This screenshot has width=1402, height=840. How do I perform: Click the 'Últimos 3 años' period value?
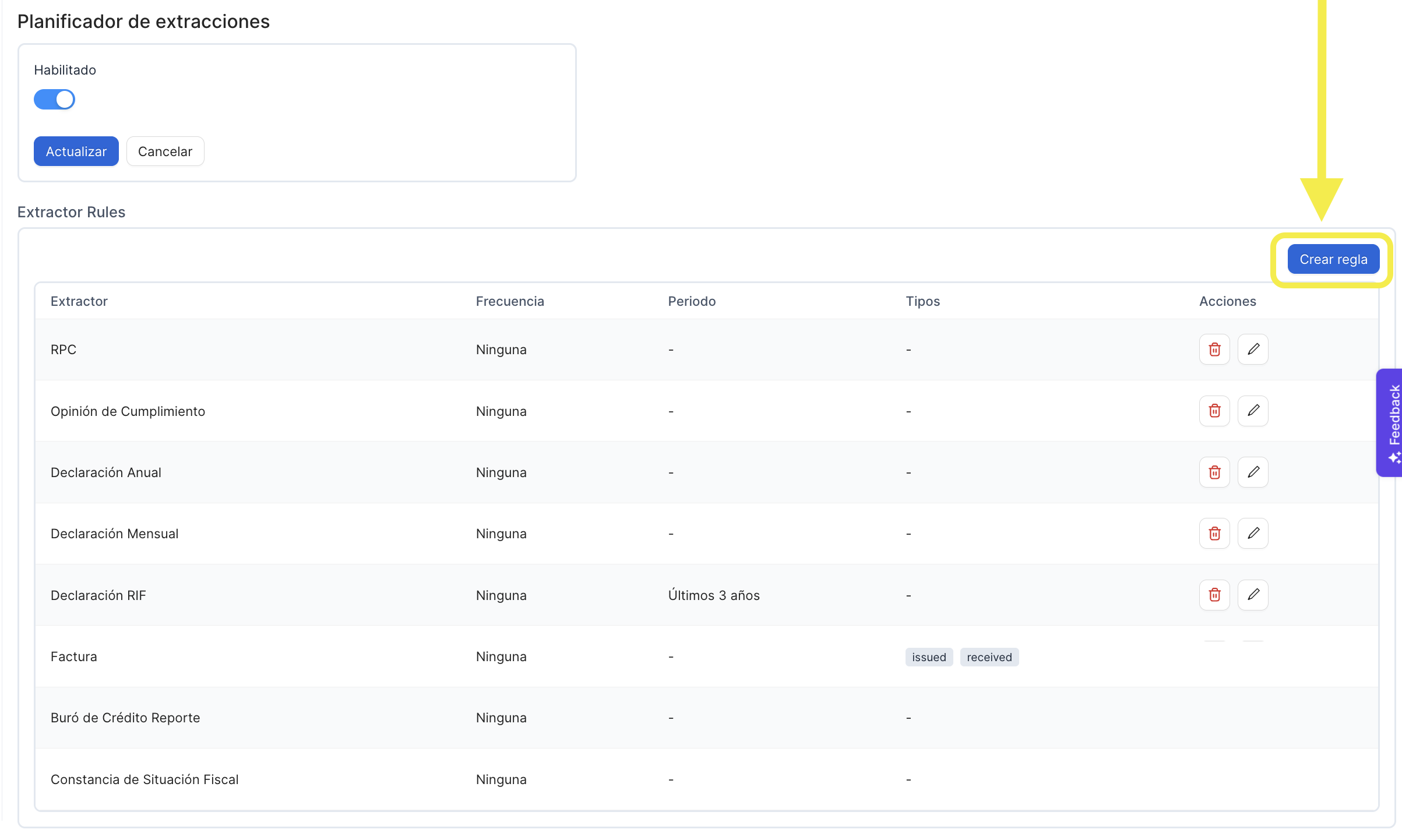[714, 595]
